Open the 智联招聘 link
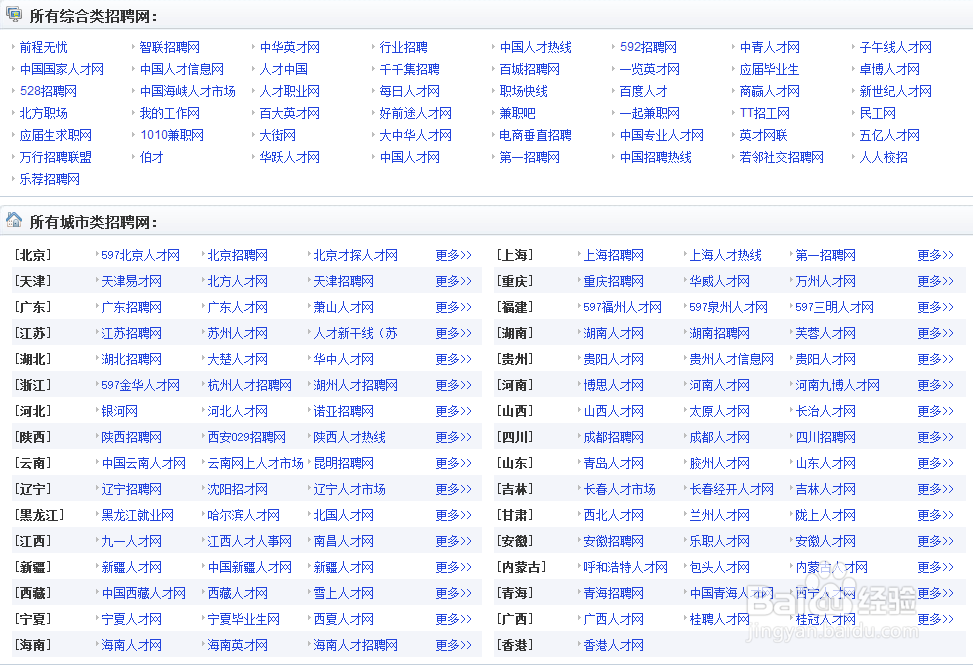The height and width of the screenshot is (665, 973). pos(169,46)
